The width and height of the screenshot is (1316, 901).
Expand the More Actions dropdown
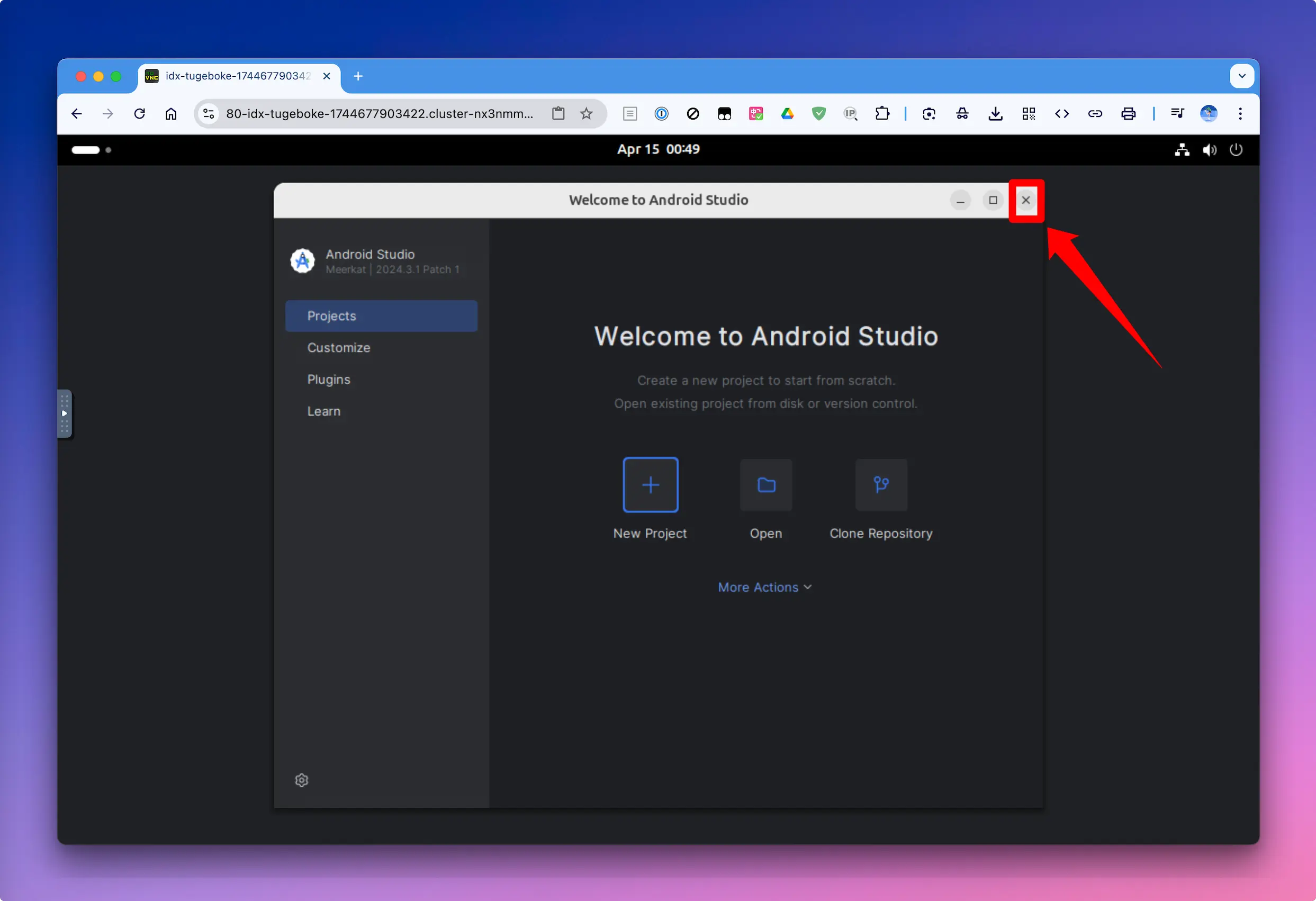pyautogui.click(x=765, y=587)
